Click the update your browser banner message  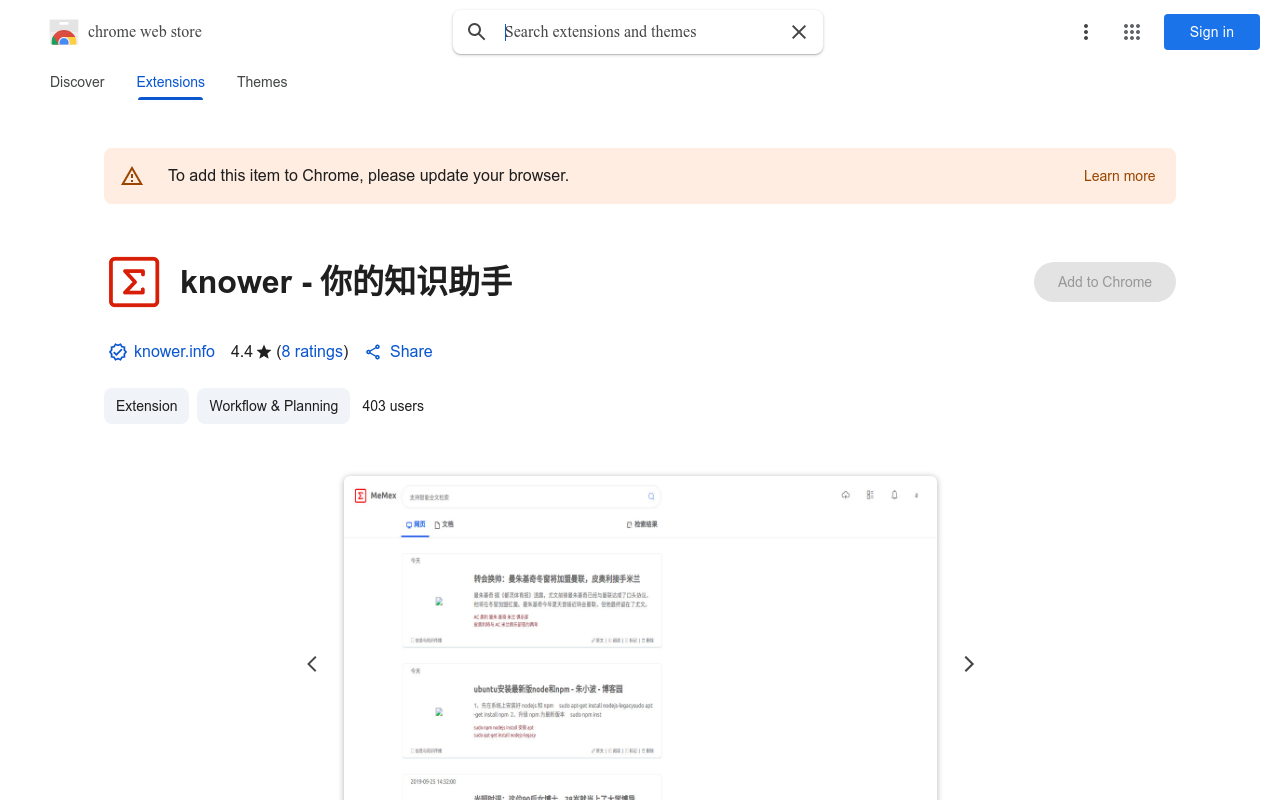368,176
